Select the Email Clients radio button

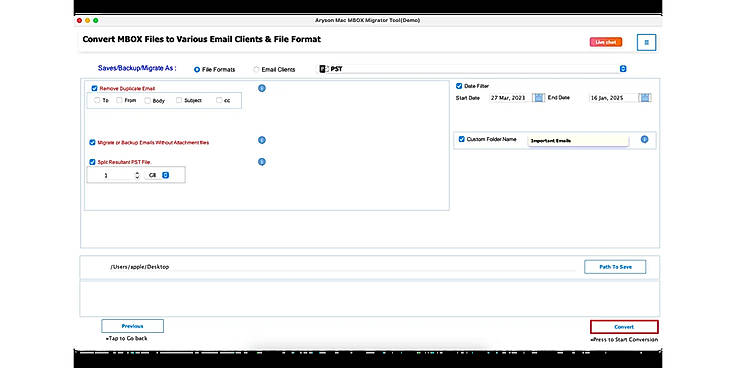point(256,69)
